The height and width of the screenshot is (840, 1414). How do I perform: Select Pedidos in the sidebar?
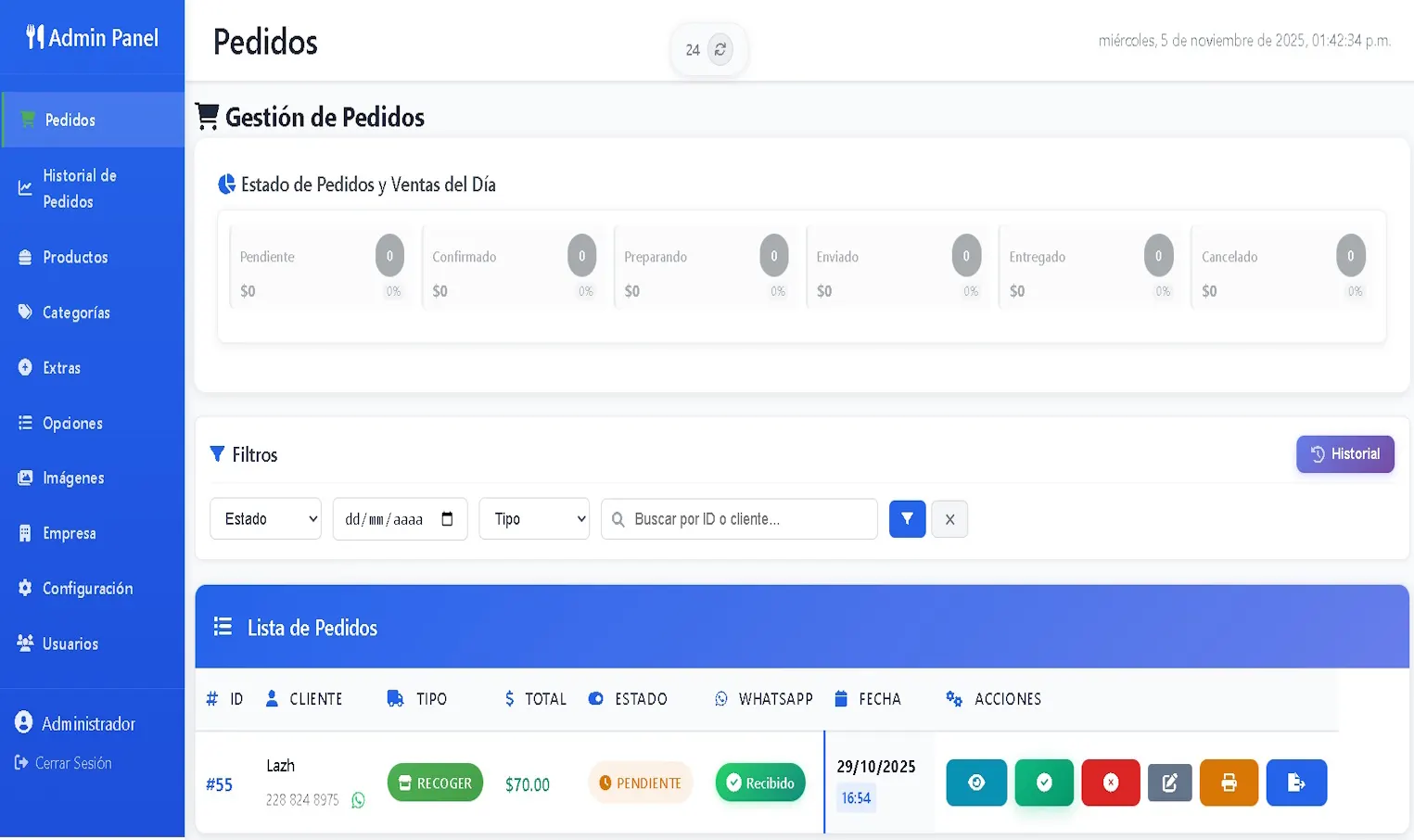click(x=93, y=120)
